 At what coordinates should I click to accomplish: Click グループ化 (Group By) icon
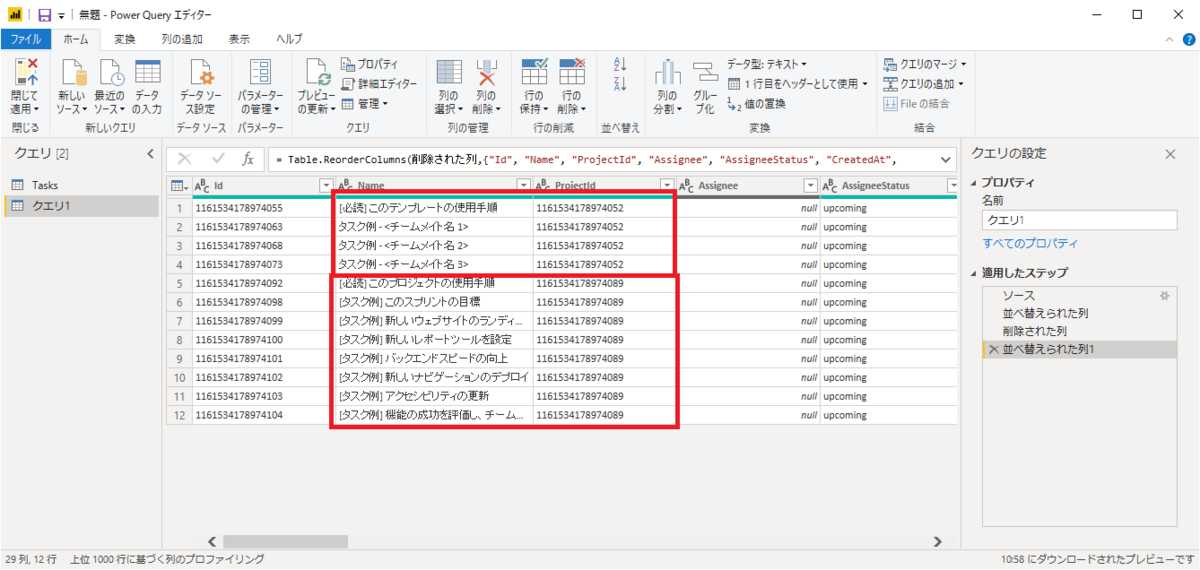tap(706, 73)
